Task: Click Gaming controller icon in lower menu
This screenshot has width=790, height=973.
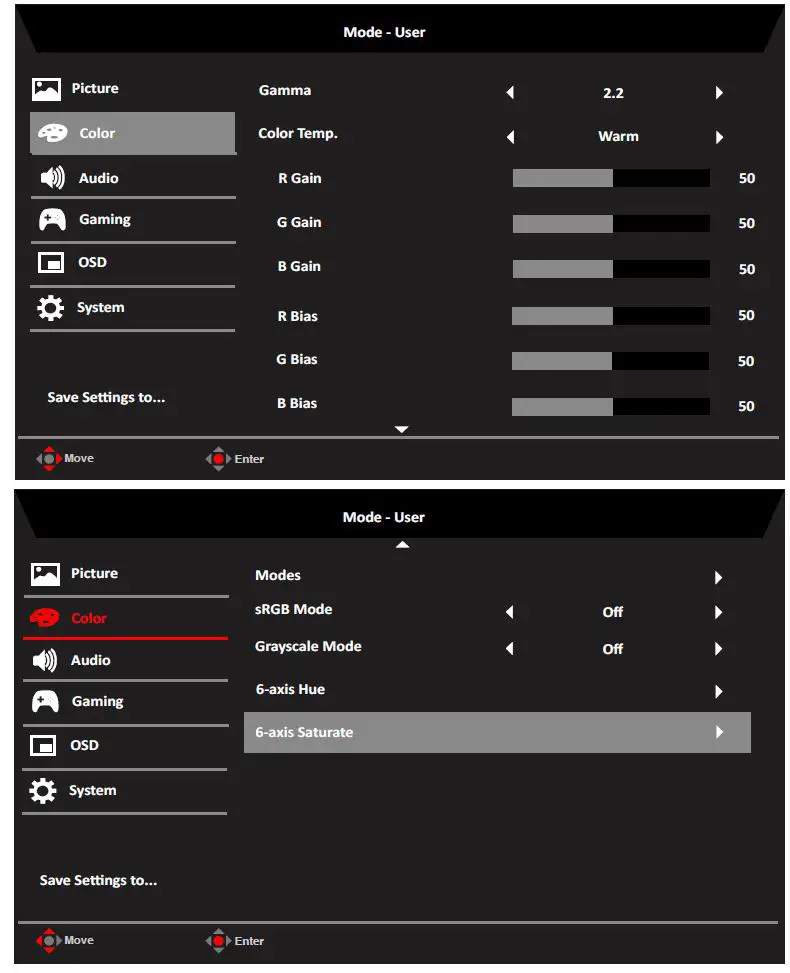Action: (45, 702)
